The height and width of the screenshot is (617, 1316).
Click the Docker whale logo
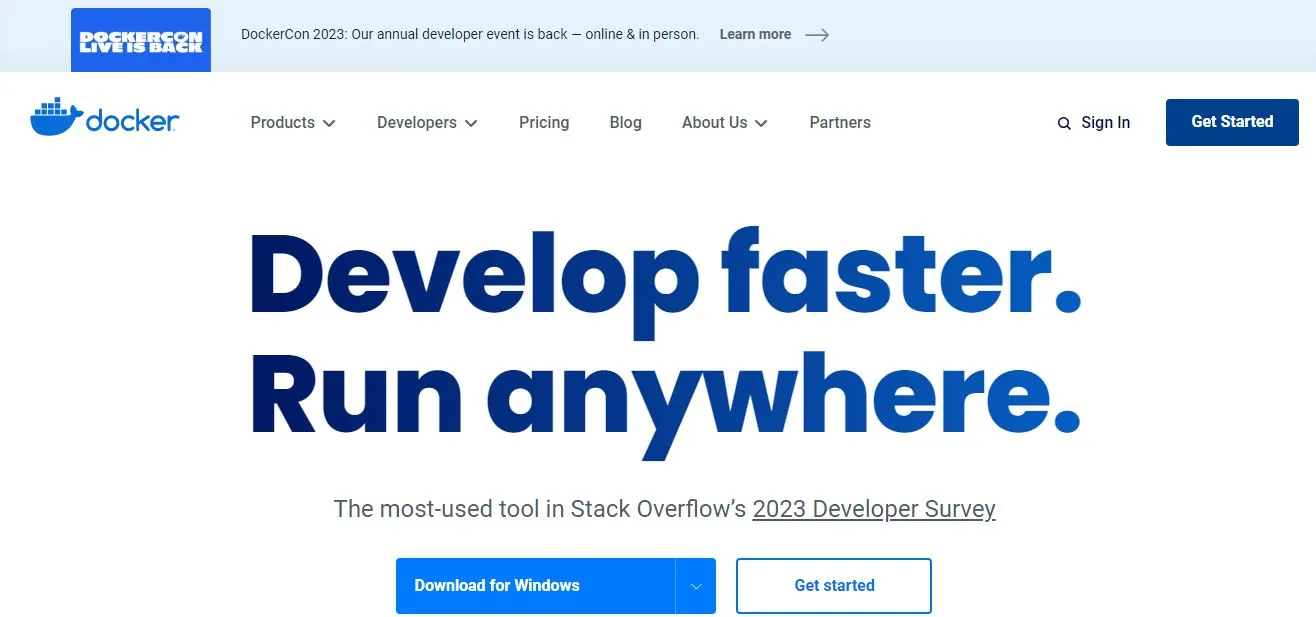point(105,118)
